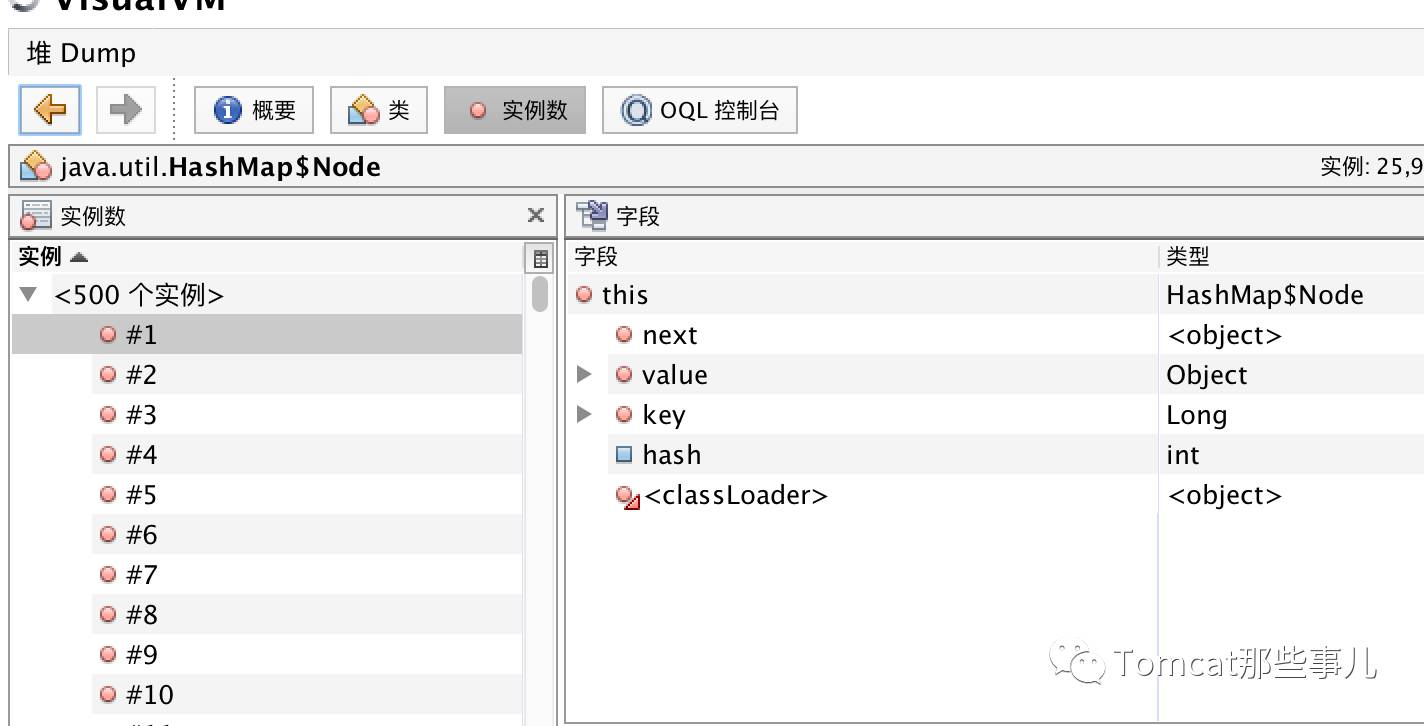Open the 类 classes view

click(x=378, y=110)
